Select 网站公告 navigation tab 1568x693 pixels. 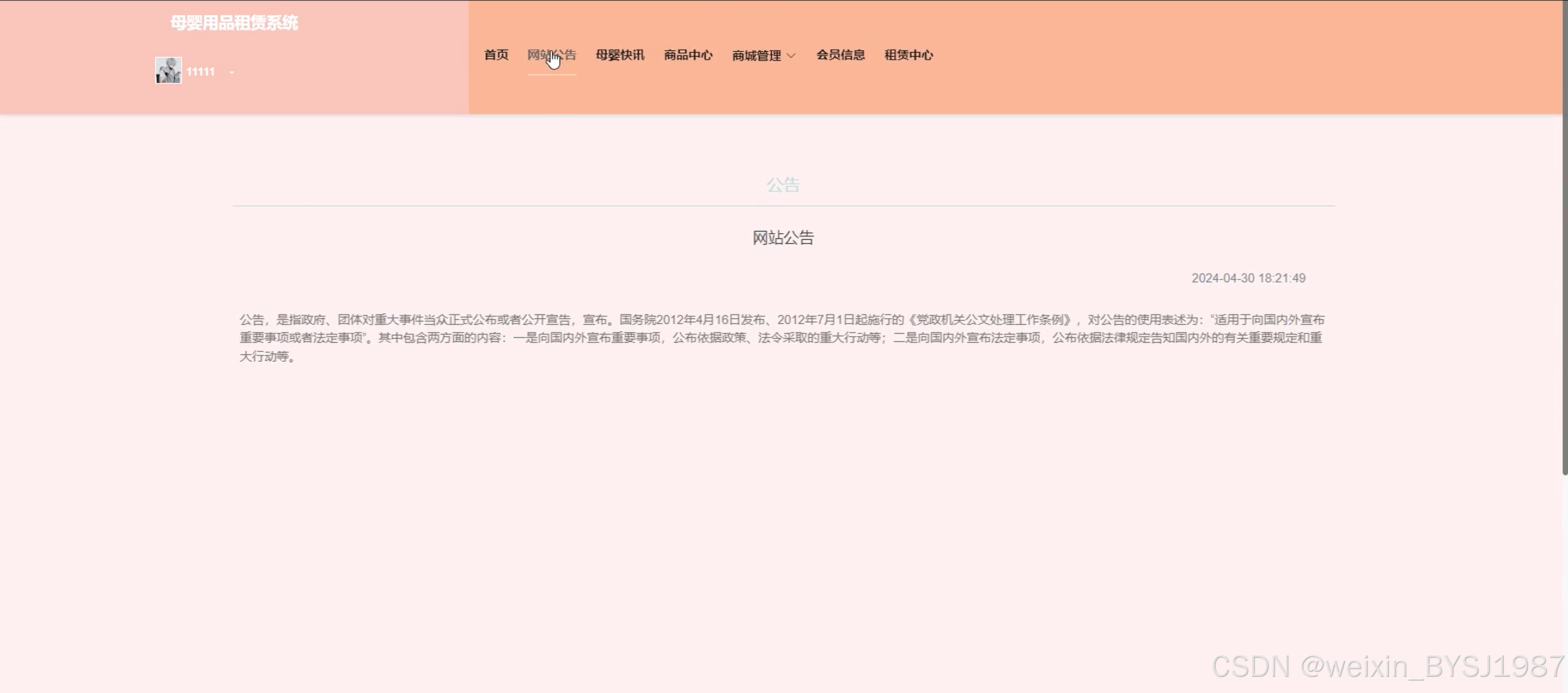(x=552, y=55)
